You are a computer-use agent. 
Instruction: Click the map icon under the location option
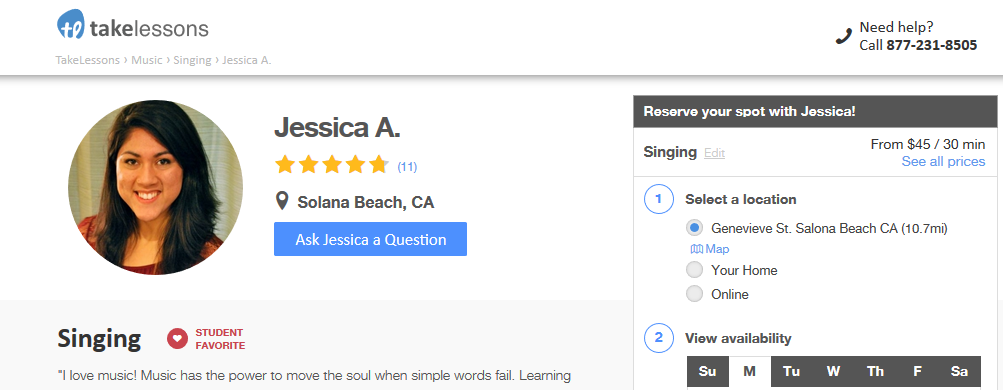point(697,249)
